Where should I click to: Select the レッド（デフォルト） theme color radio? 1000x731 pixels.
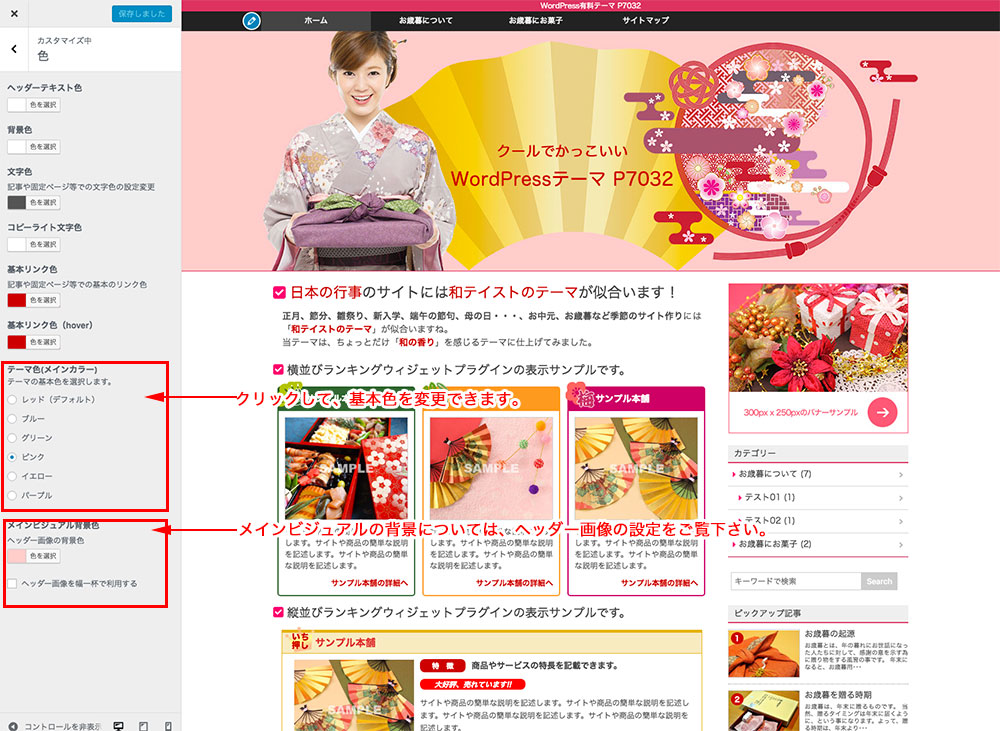[12, 399]
